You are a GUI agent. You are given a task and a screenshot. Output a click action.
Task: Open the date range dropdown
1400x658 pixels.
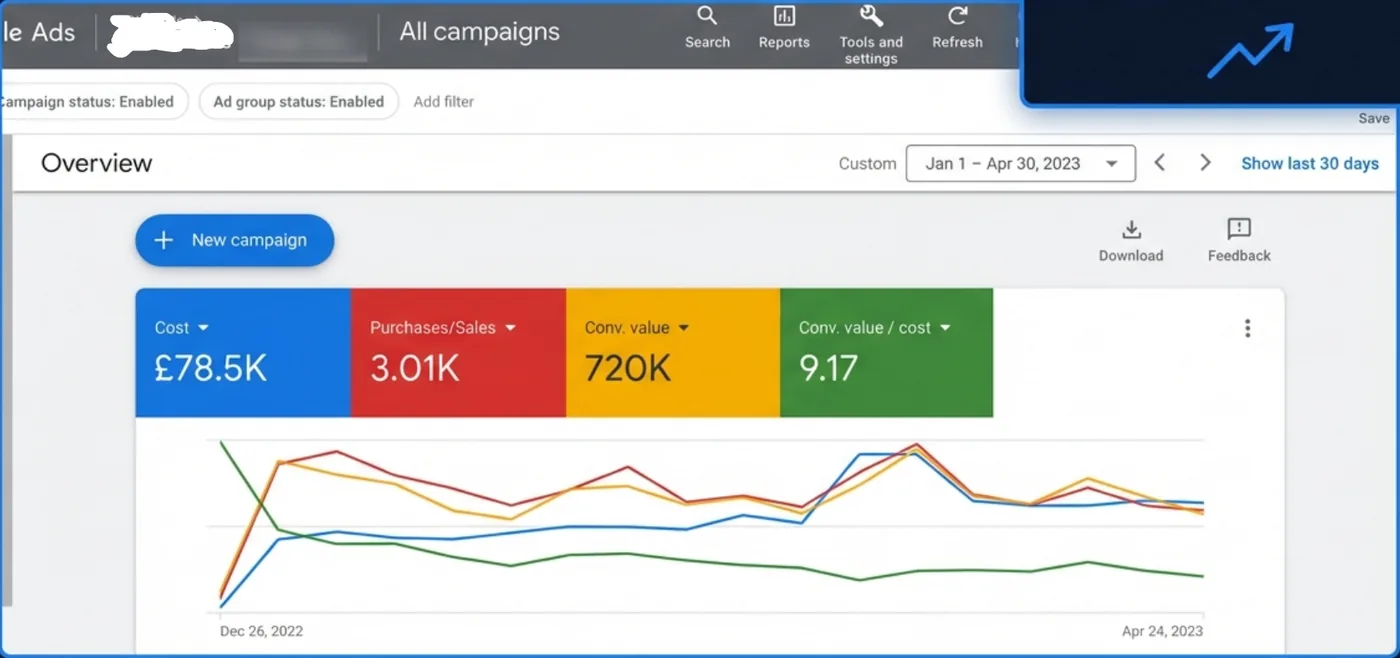pyautogui.click(x=1021, y=164)
